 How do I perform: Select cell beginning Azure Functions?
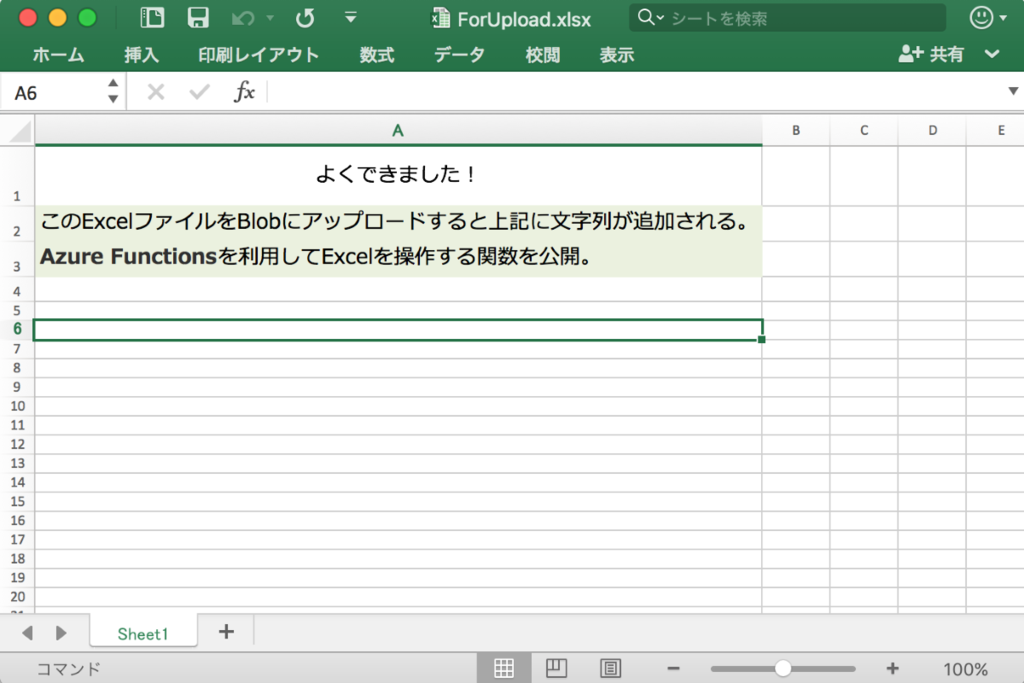398,259
